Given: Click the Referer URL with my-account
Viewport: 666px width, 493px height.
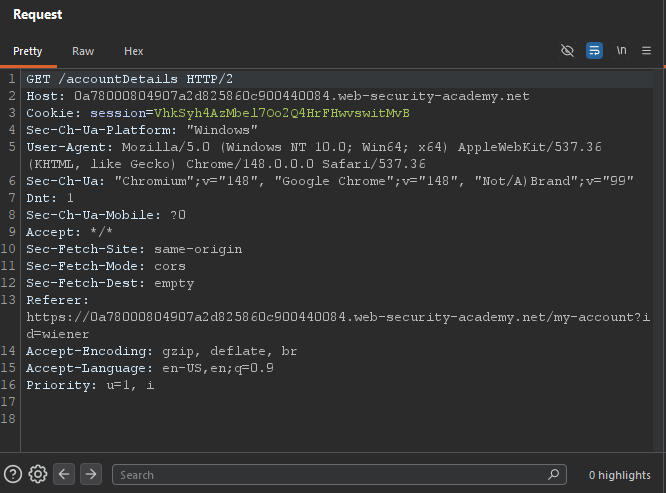Looking at the screenshot, I should 338,325.
